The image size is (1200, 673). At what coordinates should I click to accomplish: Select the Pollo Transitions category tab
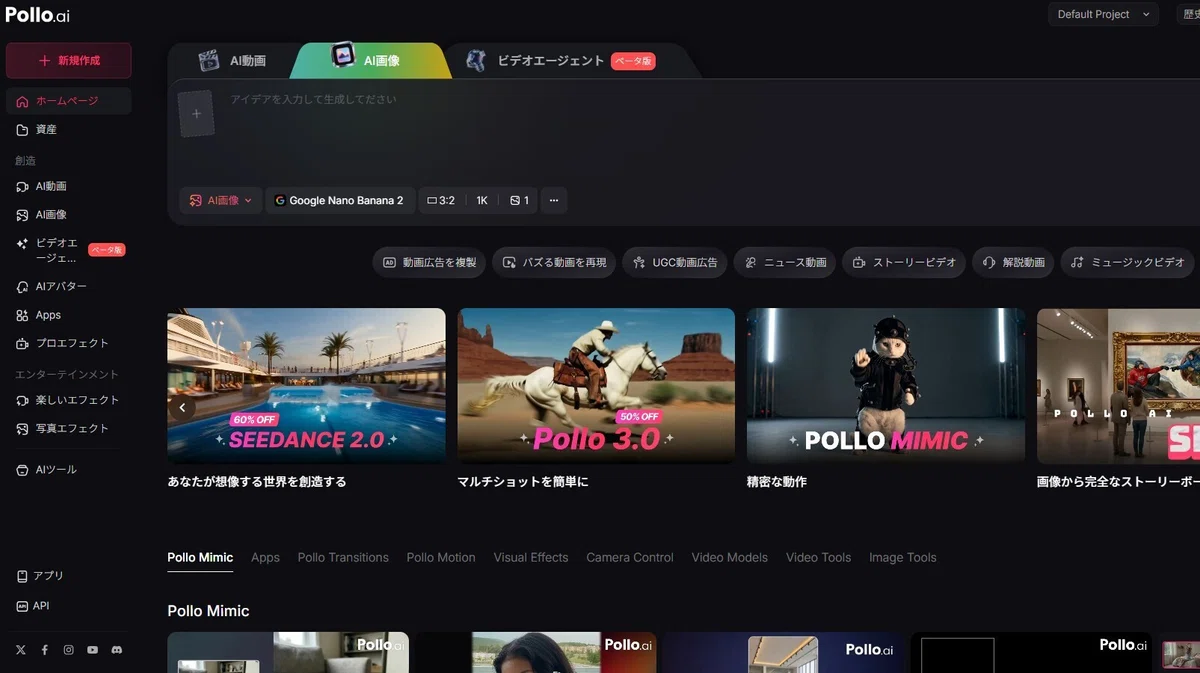[343, 558]
